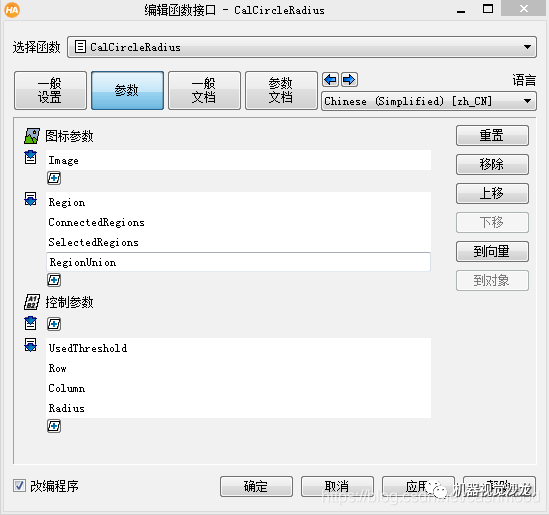Click the blue left arrow navigation icon
This screenshot has width=549, height=515.
(331, 80)
